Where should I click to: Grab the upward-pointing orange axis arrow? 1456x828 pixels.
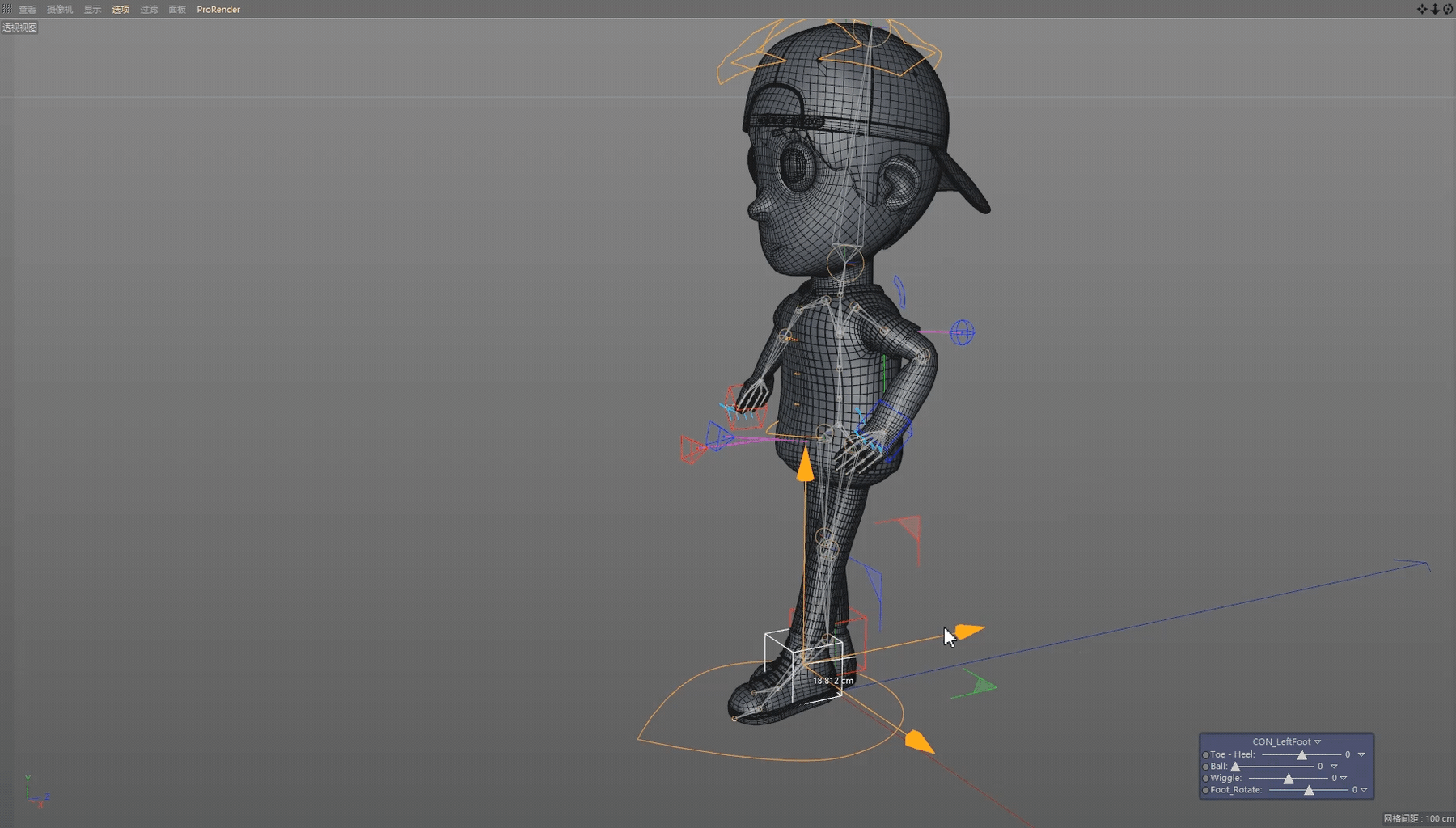click(x=805, y=465)
